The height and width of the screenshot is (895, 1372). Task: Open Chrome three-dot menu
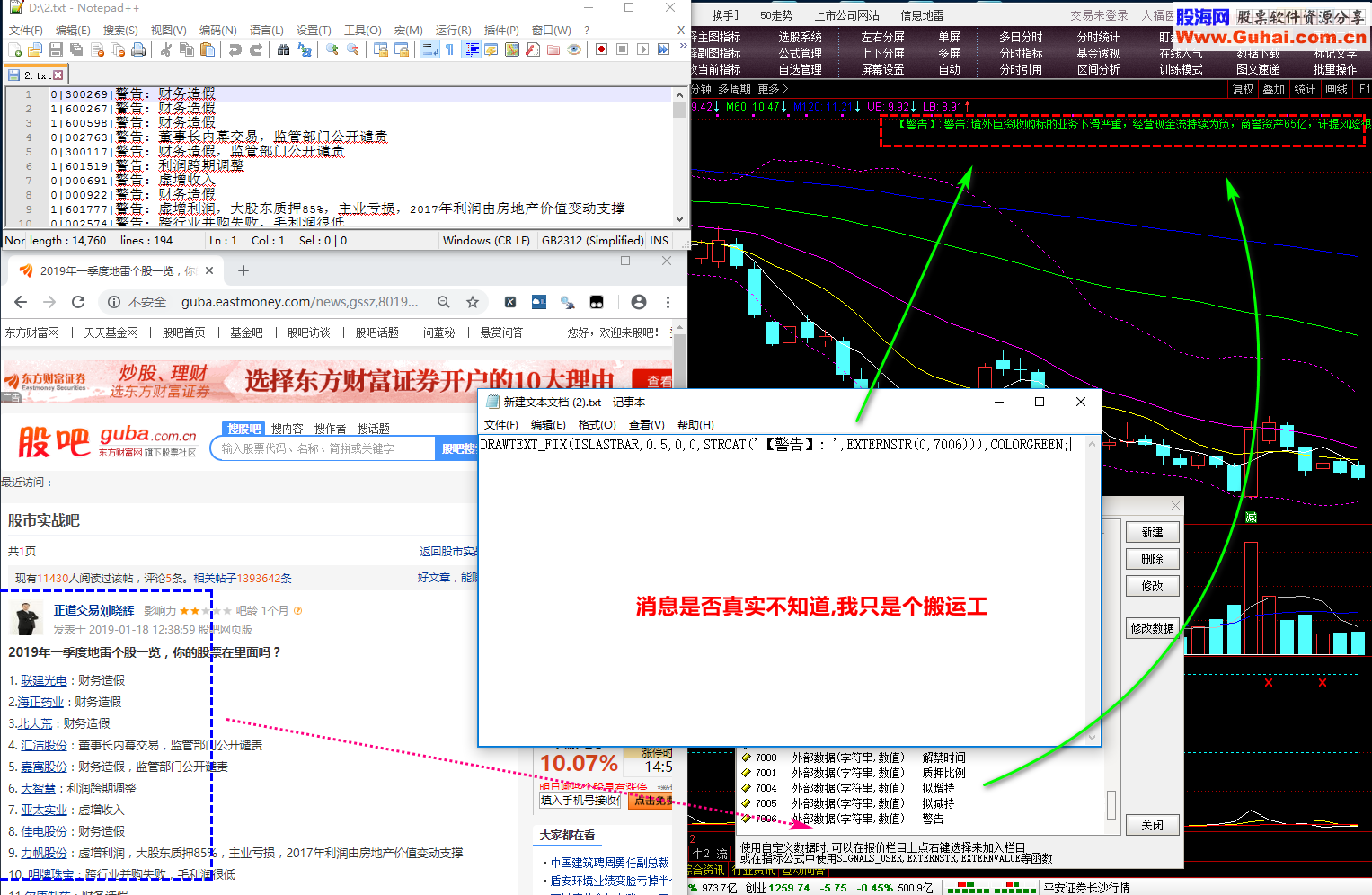coord(668,302)
